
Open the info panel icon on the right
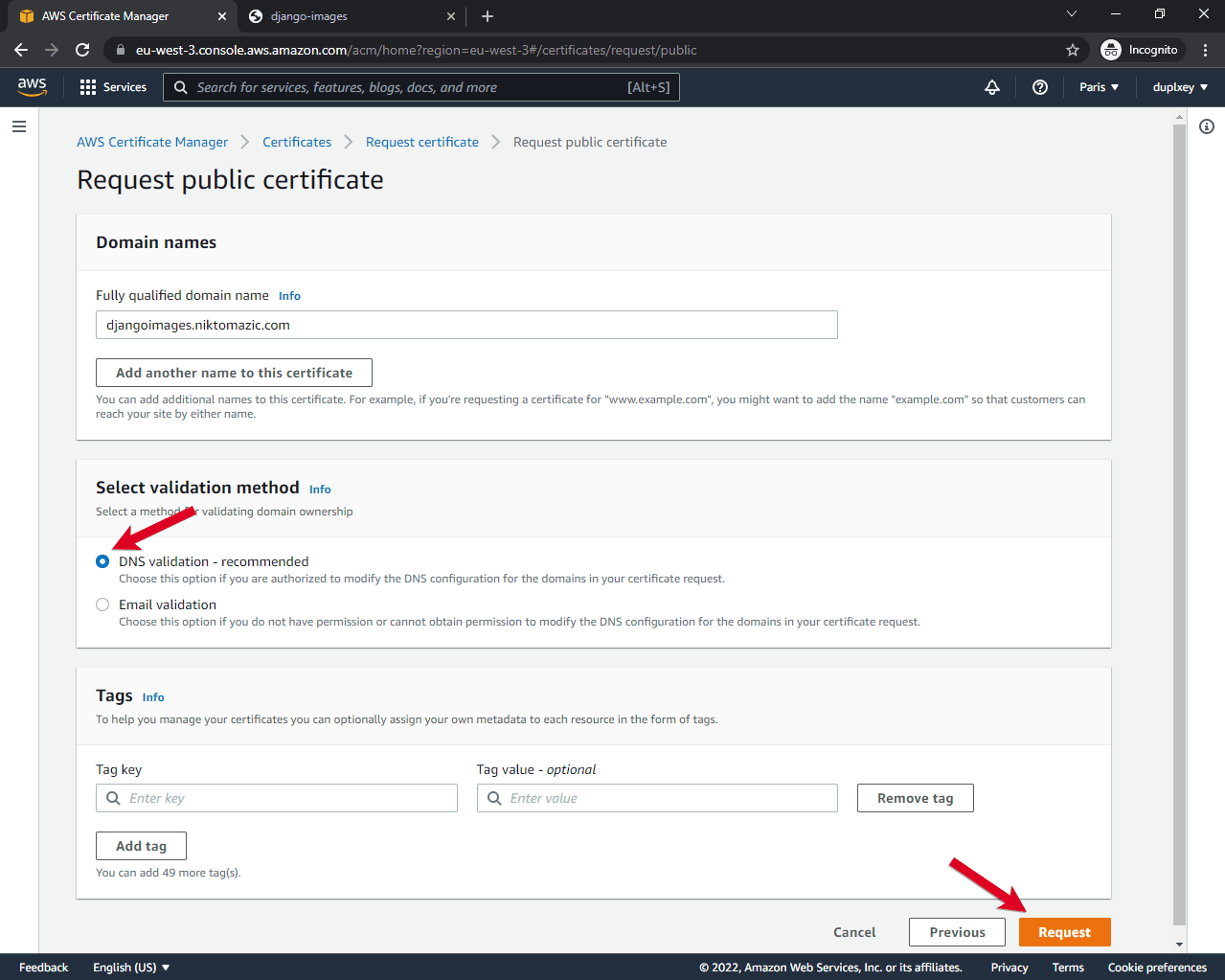point(1207,125)
